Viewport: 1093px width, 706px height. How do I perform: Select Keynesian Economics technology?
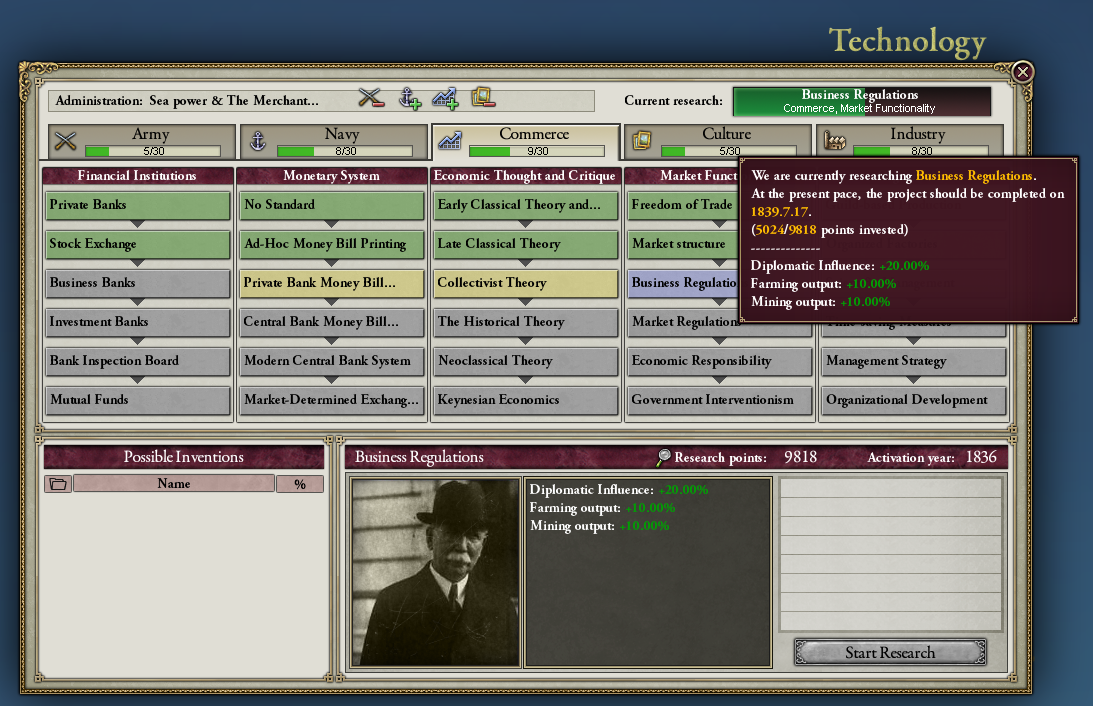(526, 400)
